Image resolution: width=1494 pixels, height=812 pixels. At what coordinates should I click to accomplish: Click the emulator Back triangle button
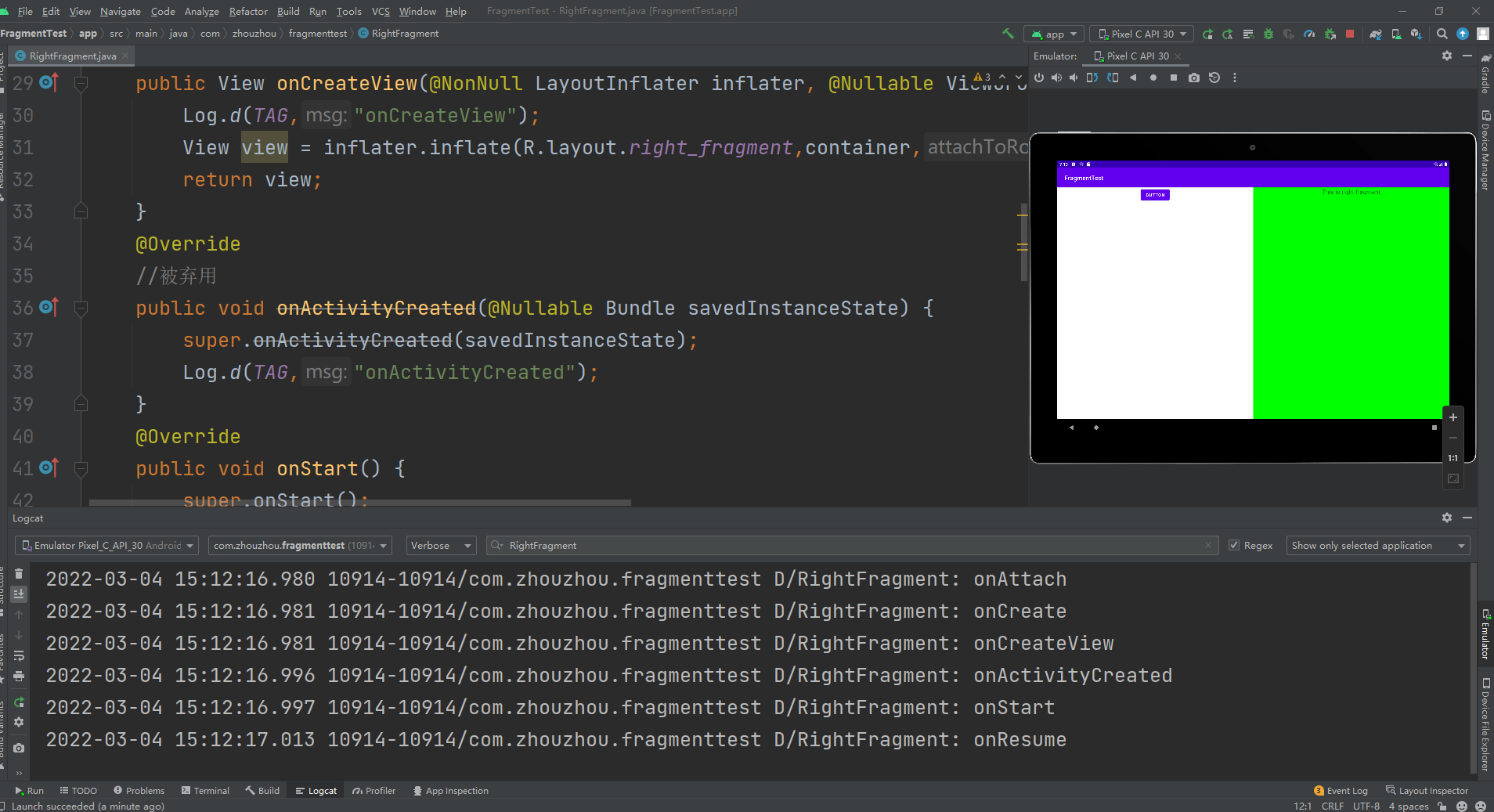pos(1132,78)
